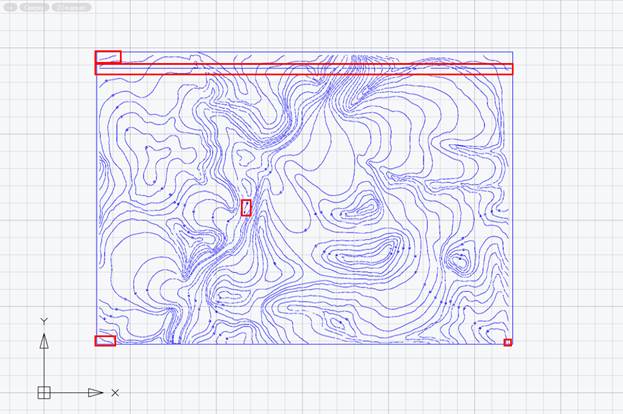
Task: Pick the left edge of blue border
Action: (97, 200)
